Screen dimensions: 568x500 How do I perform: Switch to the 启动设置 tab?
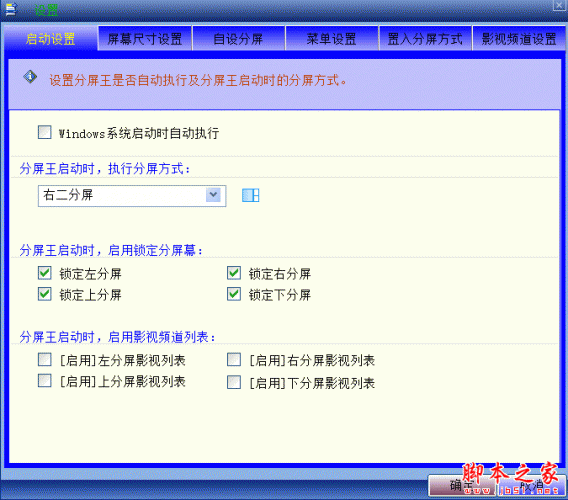click(x=50, y=39)
